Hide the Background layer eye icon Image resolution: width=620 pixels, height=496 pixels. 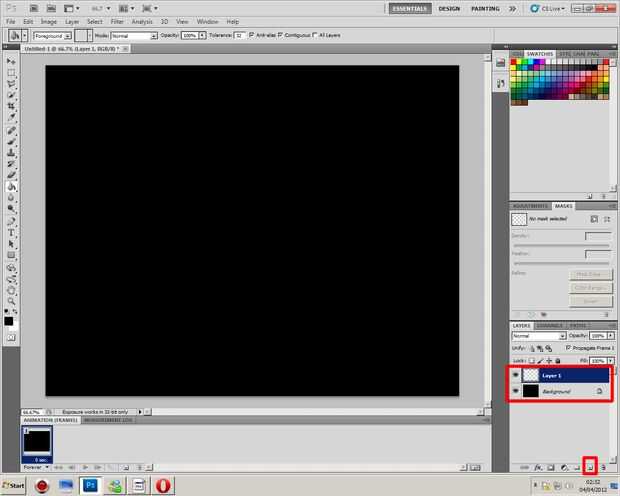tap(516, 391)
